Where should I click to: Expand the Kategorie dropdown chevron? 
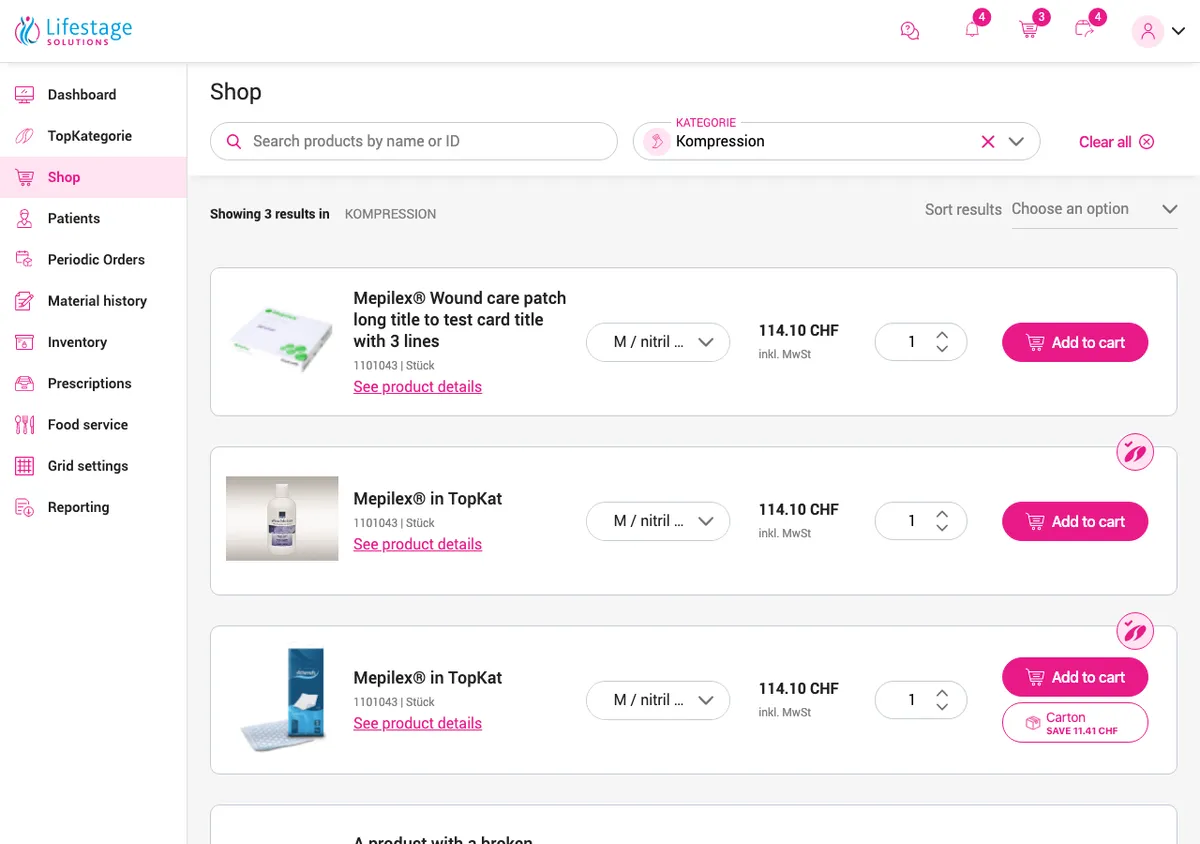pos(1017,142)
